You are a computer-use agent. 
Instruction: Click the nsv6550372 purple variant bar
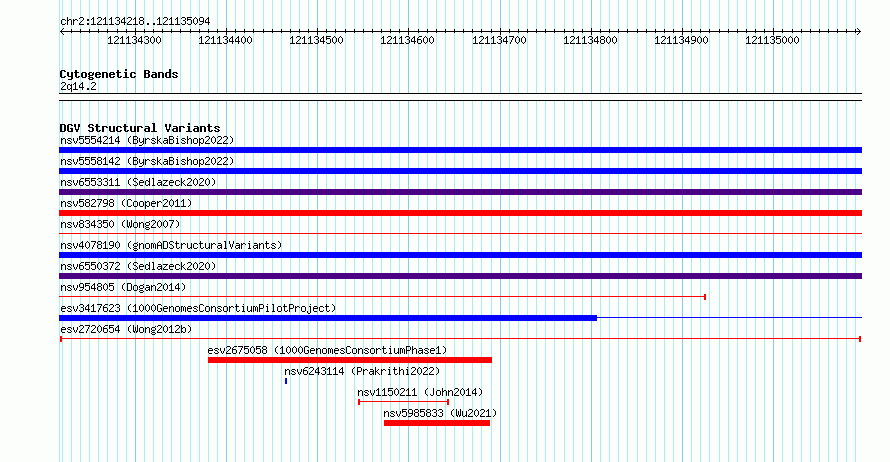(460, 276)
